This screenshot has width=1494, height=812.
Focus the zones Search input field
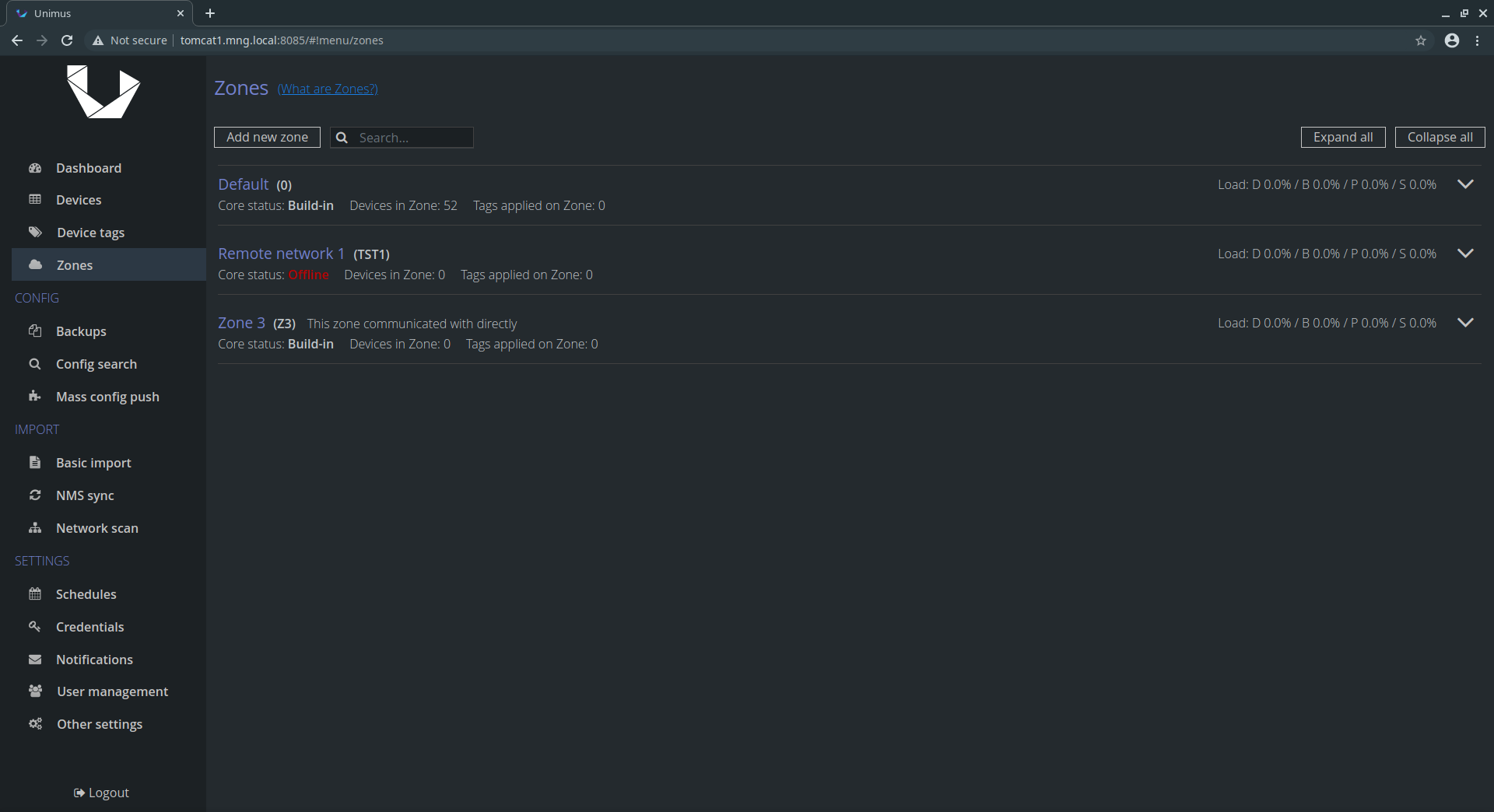click(412, 138)
